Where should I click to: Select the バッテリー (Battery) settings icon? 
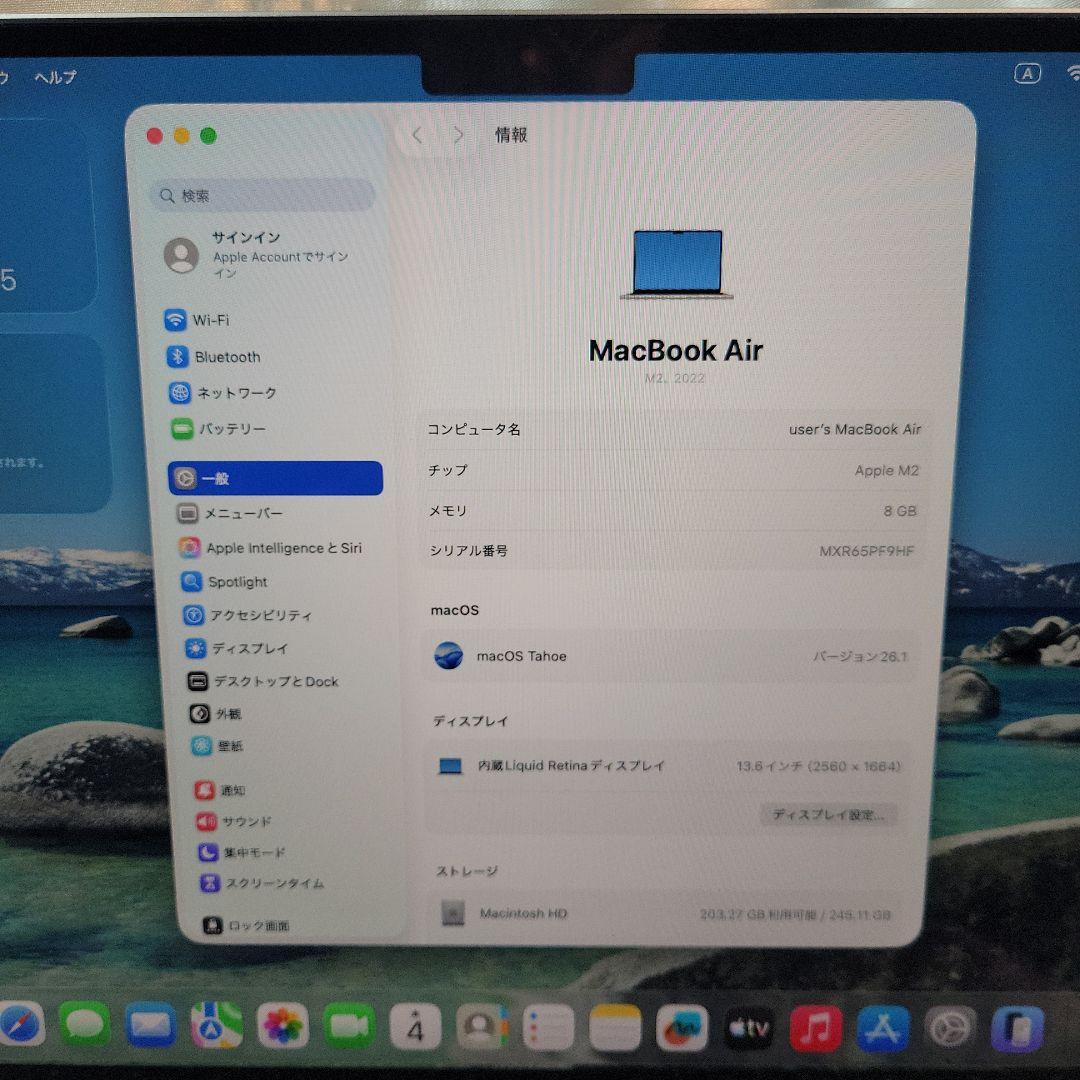[x=230, y=429]
